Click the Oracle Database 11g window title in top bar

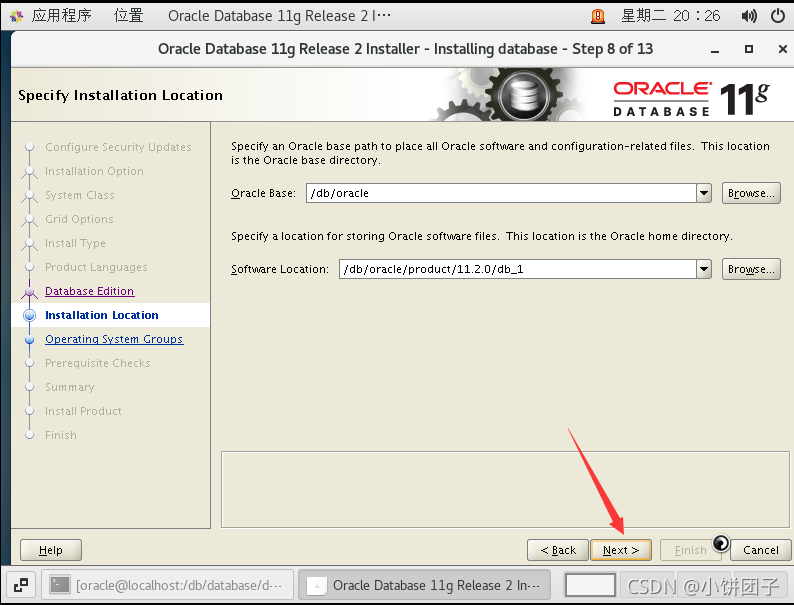click(279, 16)
